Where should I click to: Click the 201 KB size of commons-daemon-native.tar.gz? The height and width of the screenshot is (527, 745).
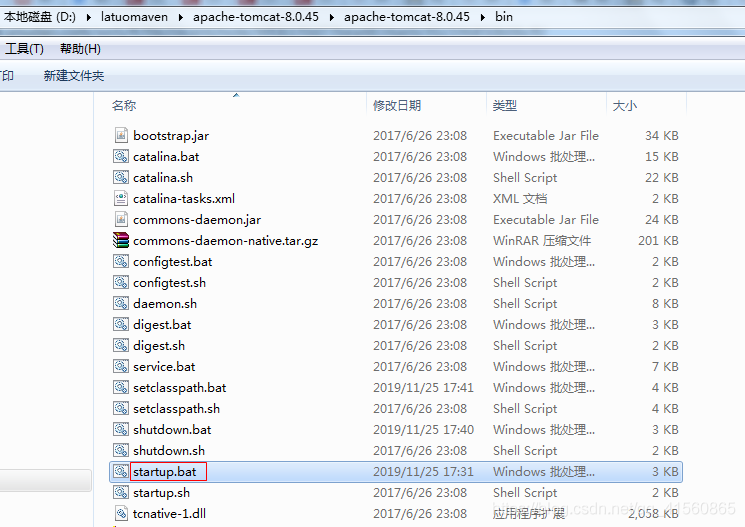coord(658,241)
